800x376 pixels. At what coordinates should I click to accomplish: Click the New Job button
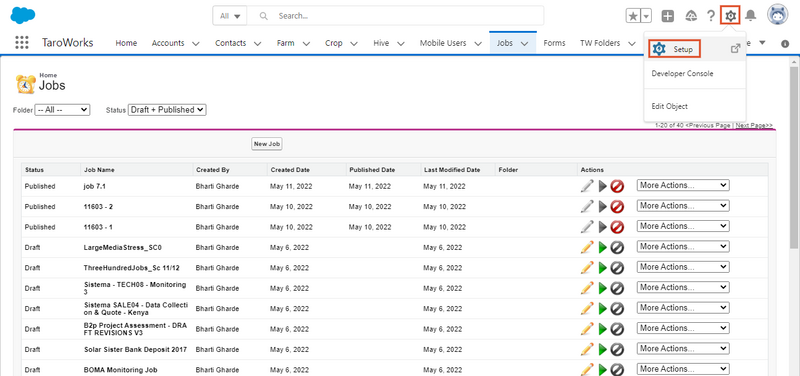[x=267, y=144]
